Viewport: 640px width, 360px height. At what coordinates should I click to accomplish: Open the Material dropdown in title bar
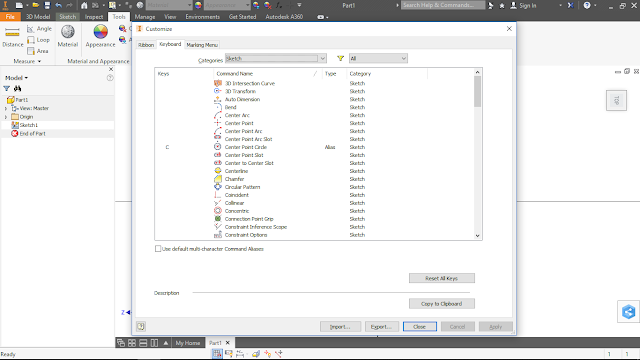pyautogui.click(x=169, y=5)
